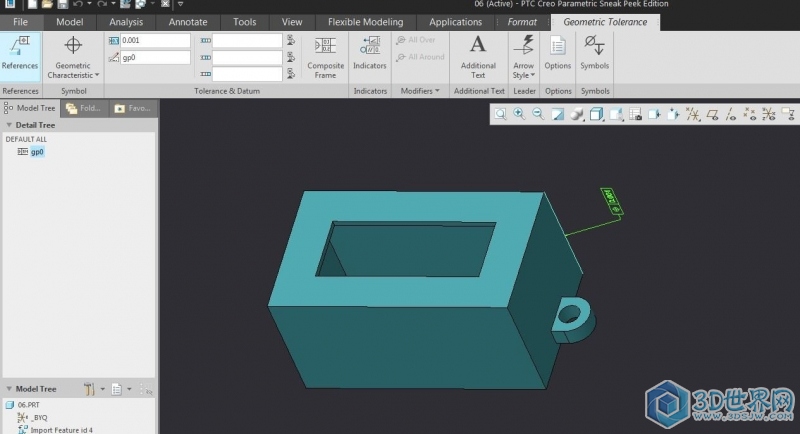This screenshot has height=434, width=800.
Task: Toggle datum plane display in graphics toolbar
Action: coord(713,114)
